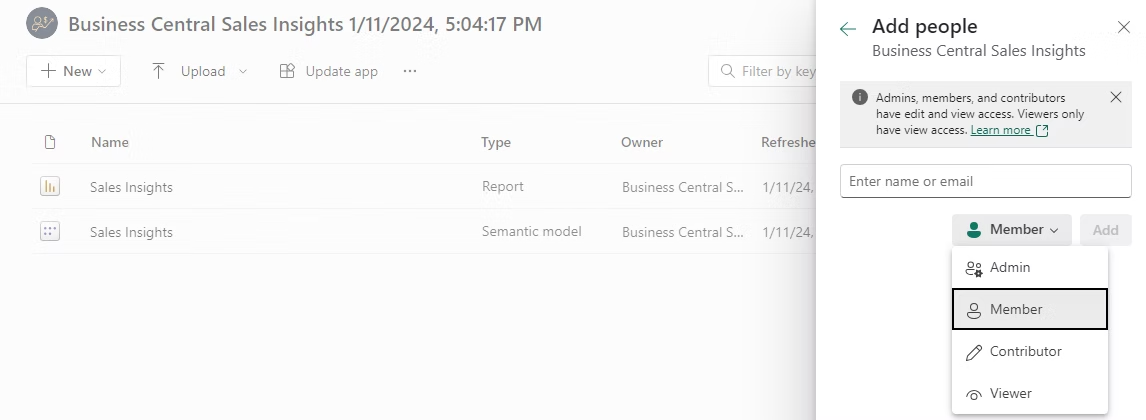This screenshot has width=1146, height=420.
Task: Pick the Viewer role option
Action: (1010, 394)
